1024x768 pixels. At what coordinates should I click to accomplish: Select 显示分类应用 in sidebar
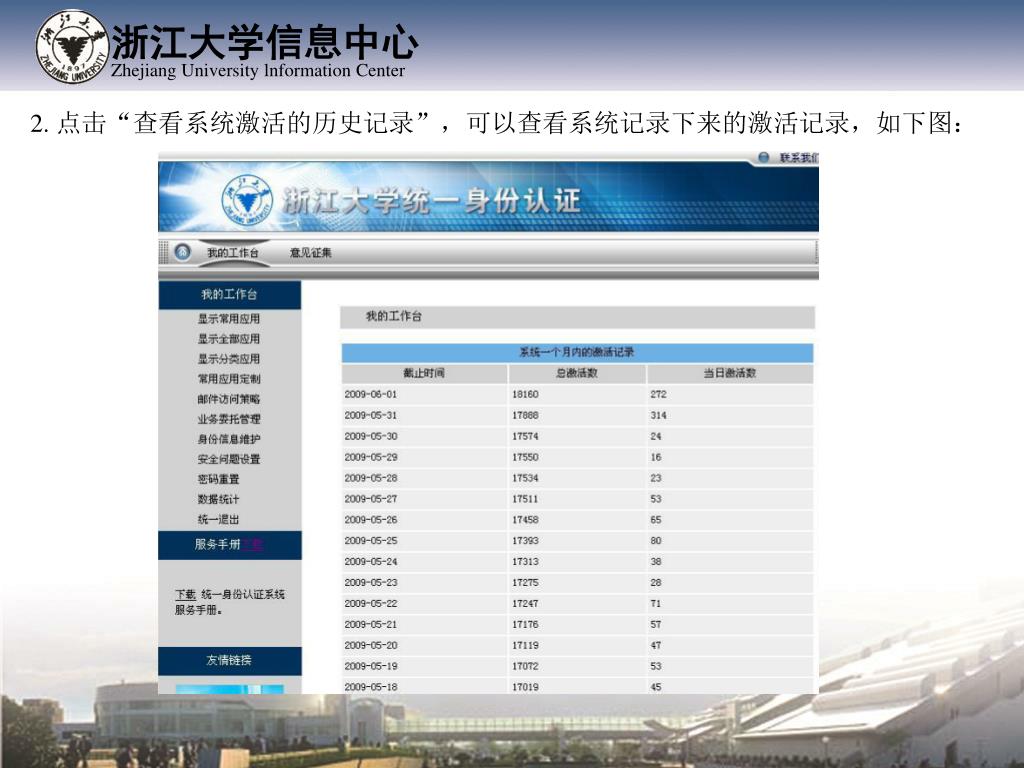pos(229,359)
